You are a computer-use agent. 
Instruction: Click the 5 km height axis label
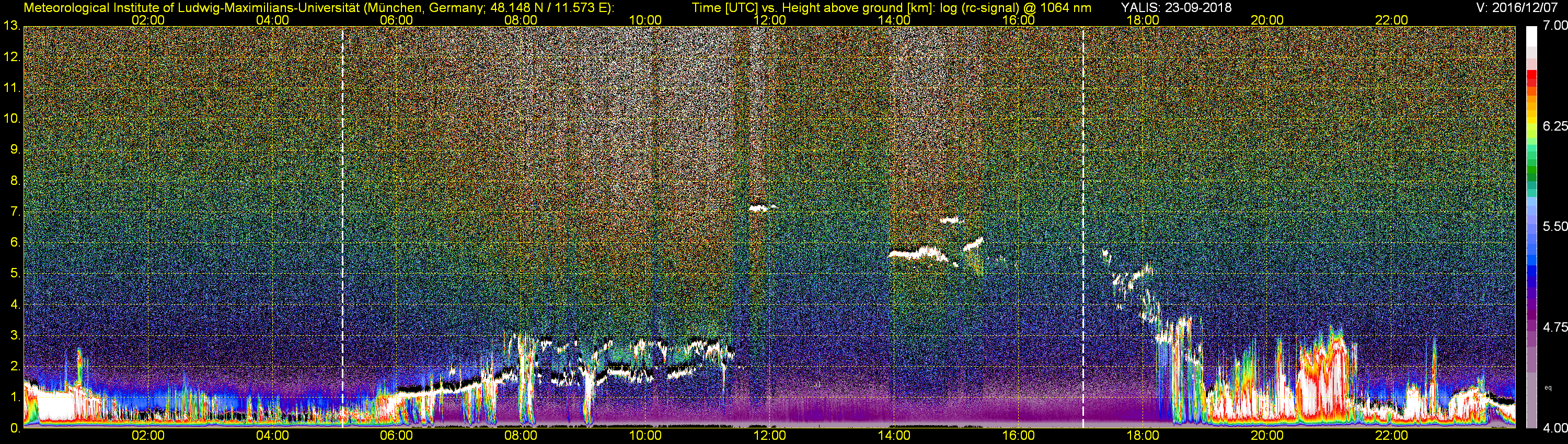pos(15,273)
